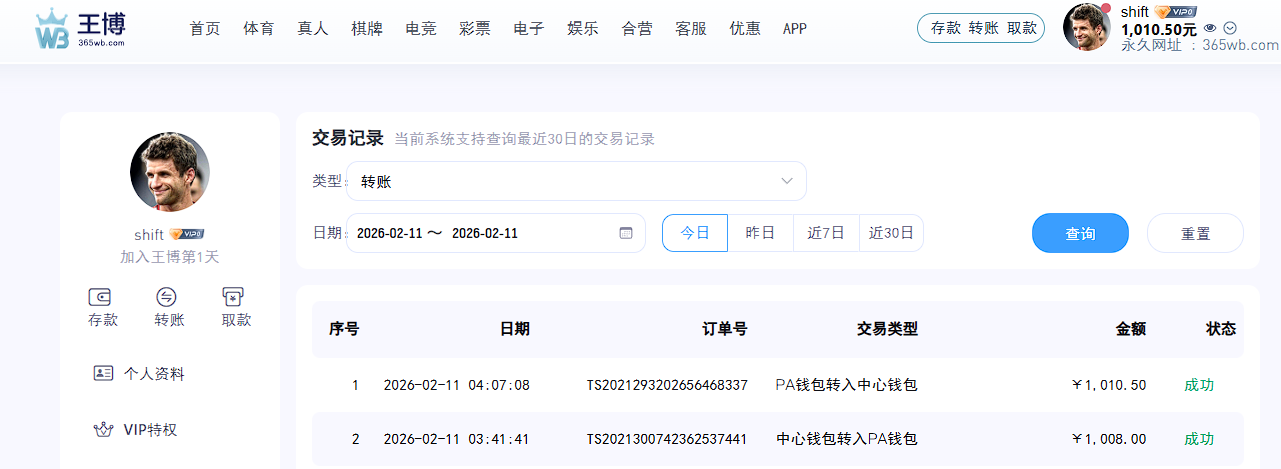Screen dimensions: 1281x469
Task: Select the 昨日 date filter
Action: (760, 233)
